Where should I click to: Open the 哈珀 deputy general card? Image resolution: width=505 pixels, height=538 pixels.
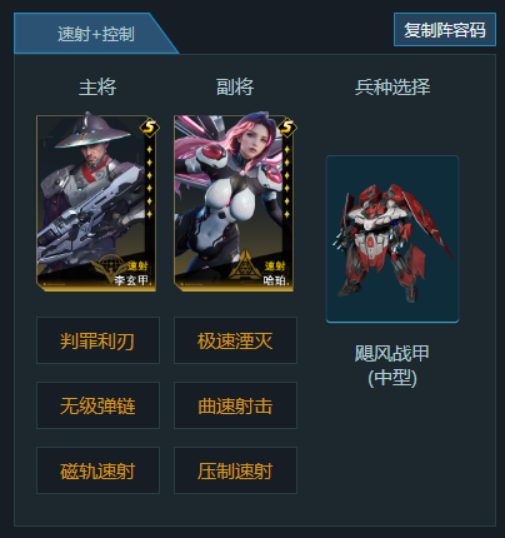tap(234, 201)
